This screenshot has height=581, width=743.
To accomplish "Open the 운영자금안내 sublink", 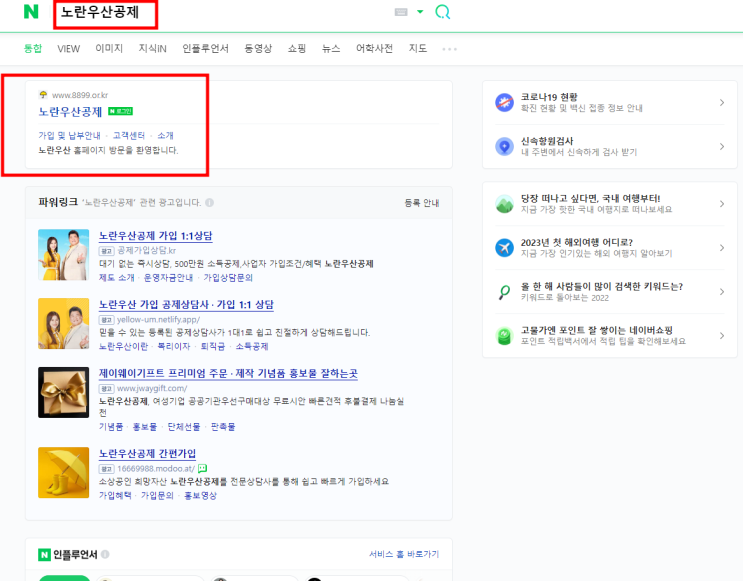I will [x=168, y=278].
